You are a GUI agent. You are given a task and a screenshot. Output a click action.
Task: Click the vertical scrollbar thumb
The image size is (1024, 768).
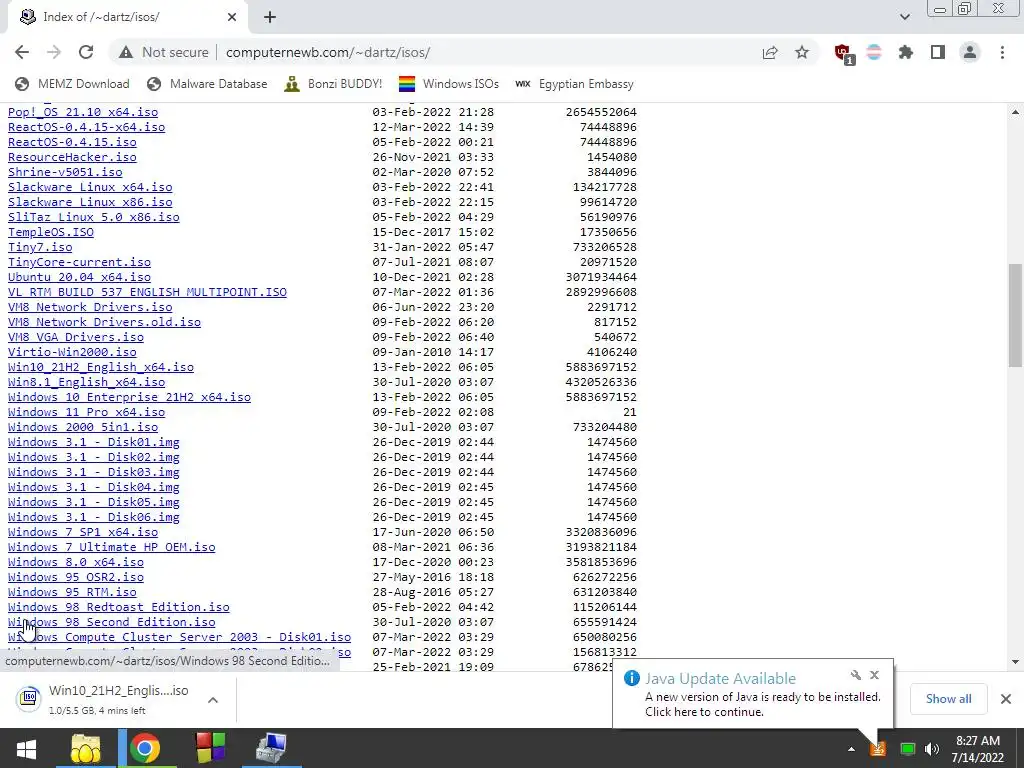pos(1015,315)
